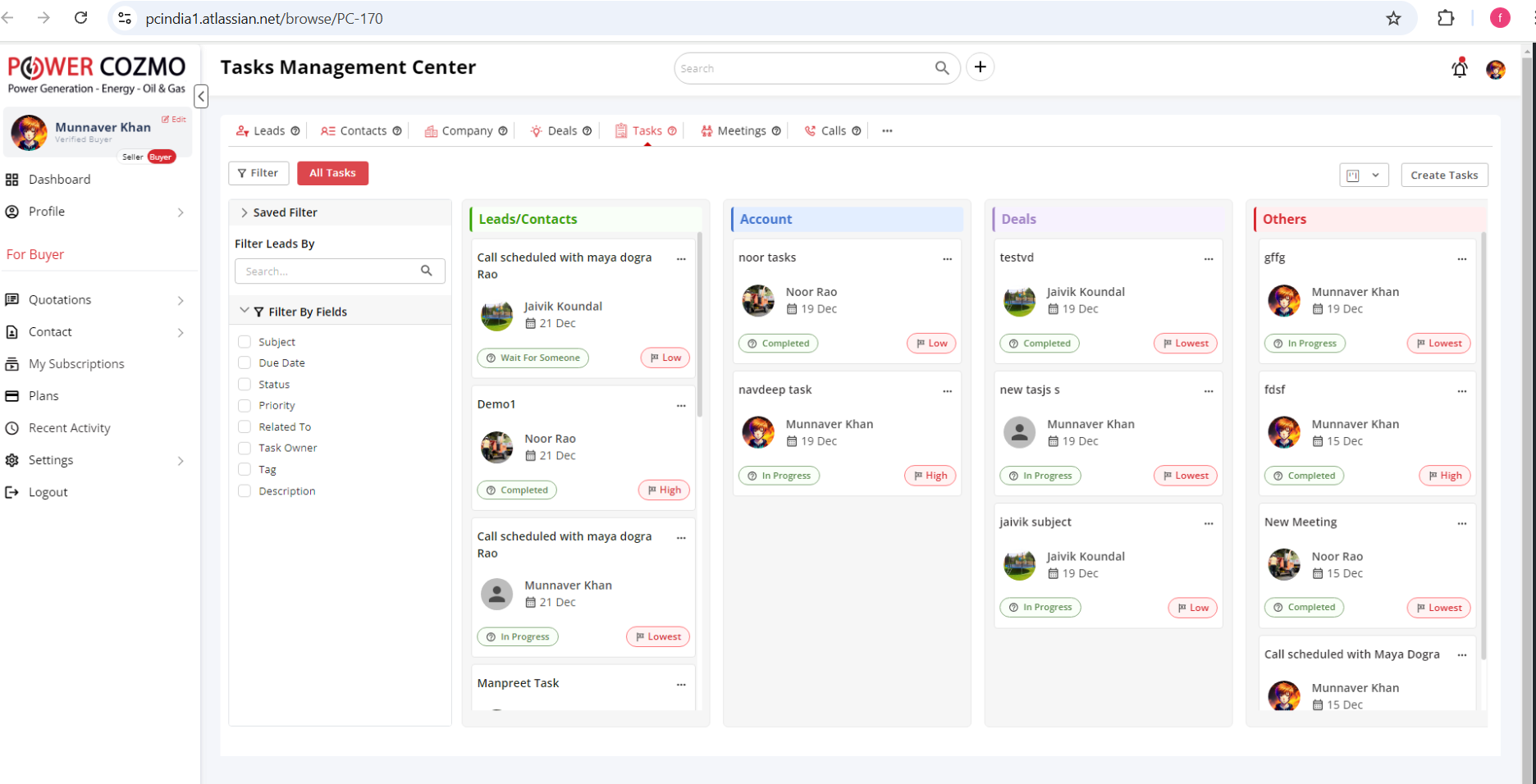1536x784 pixels.
Task: Tick the Task Owner checkbox
Action: tap(245, 448)
